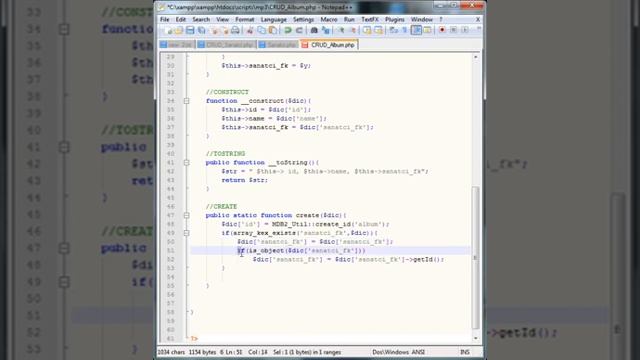Open the Settings menu
The image size is (640, 360).
pos(303,20)
